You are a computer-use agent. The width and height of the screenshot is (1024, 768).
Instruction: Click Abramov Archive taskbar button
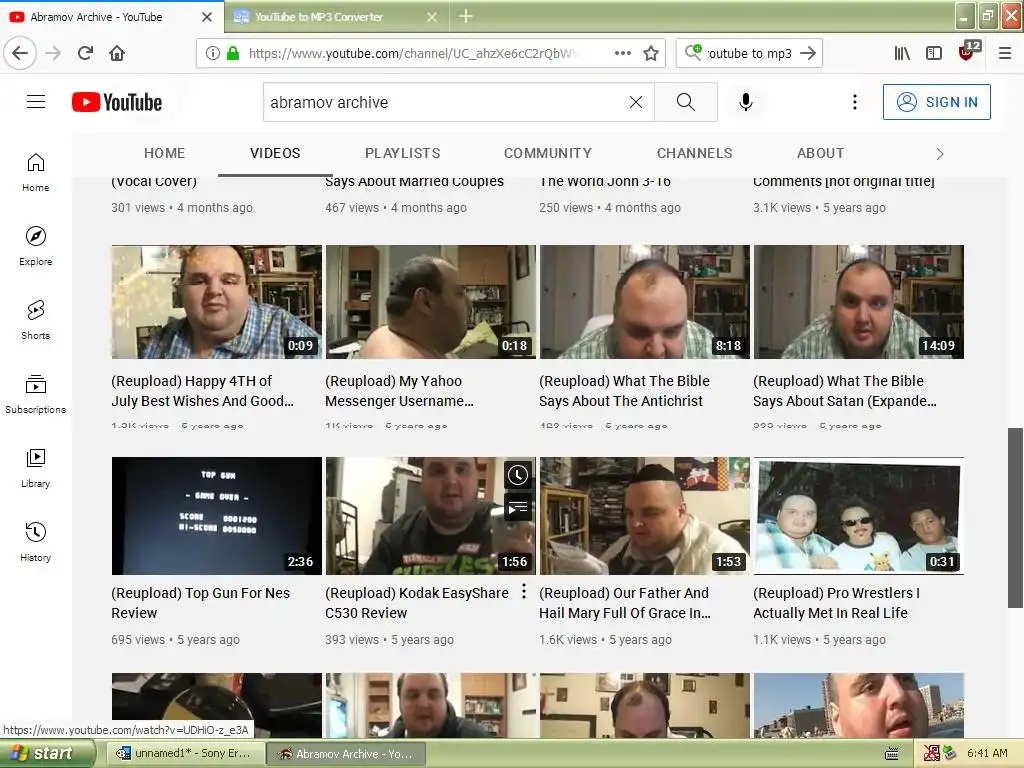tap(346, 754)
